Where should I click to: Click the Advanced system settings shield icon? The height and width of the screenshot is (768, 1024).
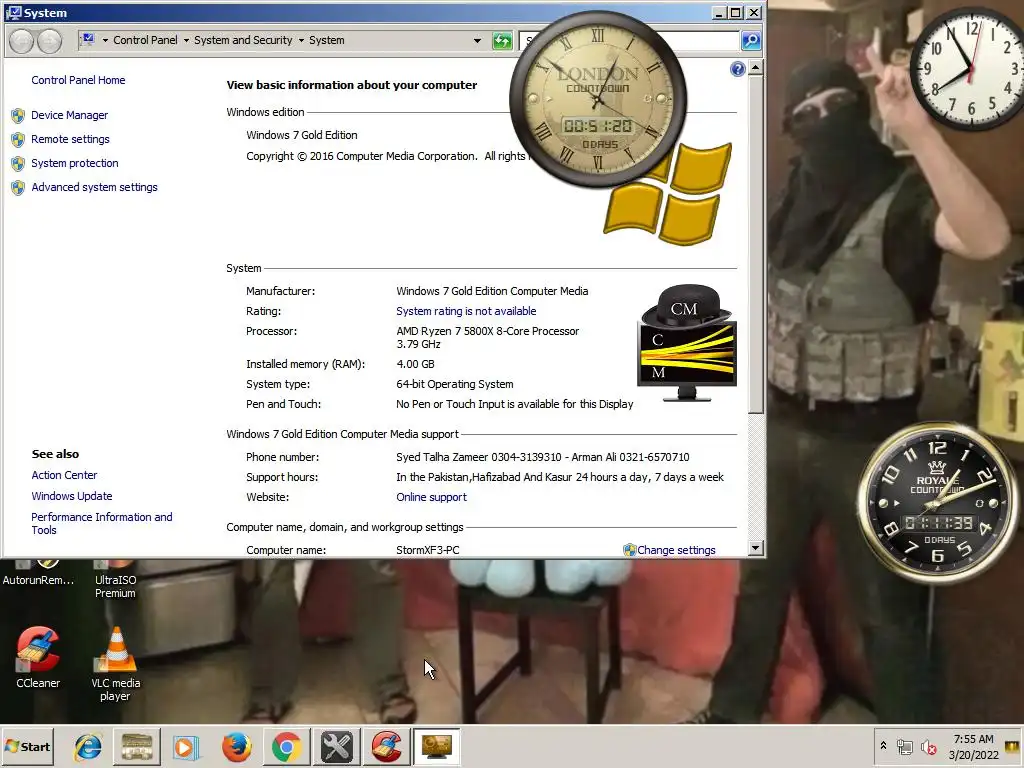tap(18, 188)
